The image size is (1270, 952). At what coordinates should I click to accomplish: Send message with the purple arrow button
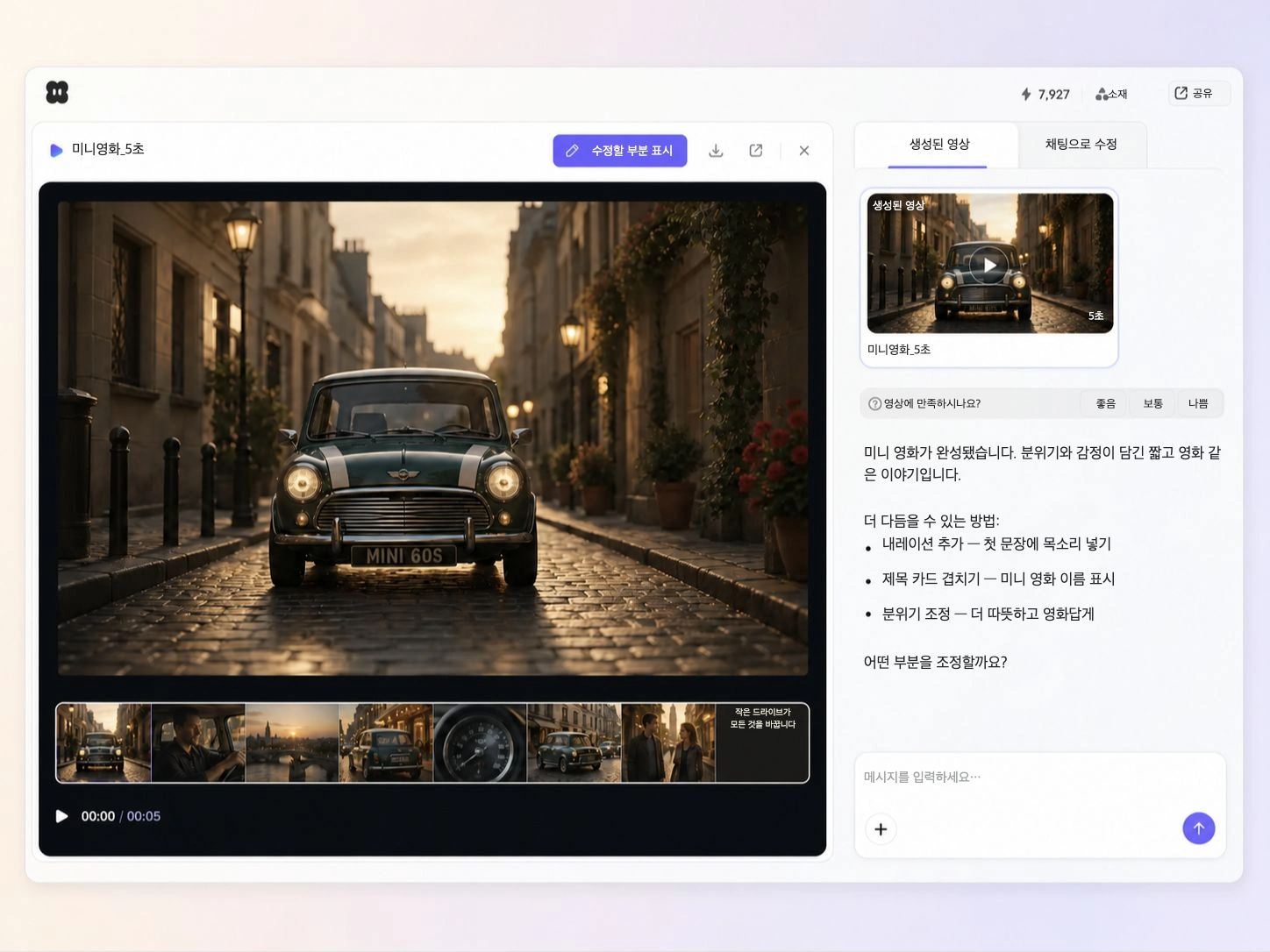tap(1198, 828)
